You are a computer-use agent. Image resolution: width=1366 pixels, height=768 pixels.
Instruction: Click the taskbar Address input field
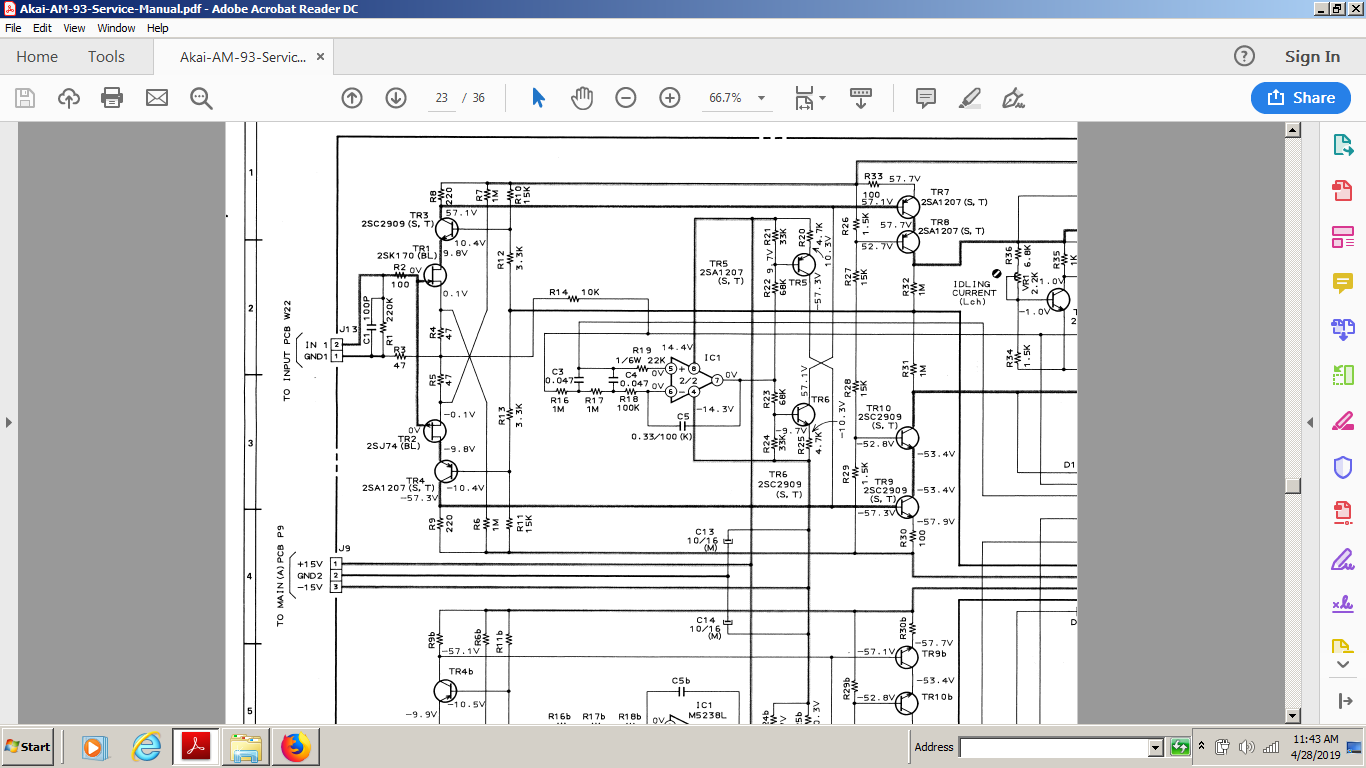pos(1054,747)
